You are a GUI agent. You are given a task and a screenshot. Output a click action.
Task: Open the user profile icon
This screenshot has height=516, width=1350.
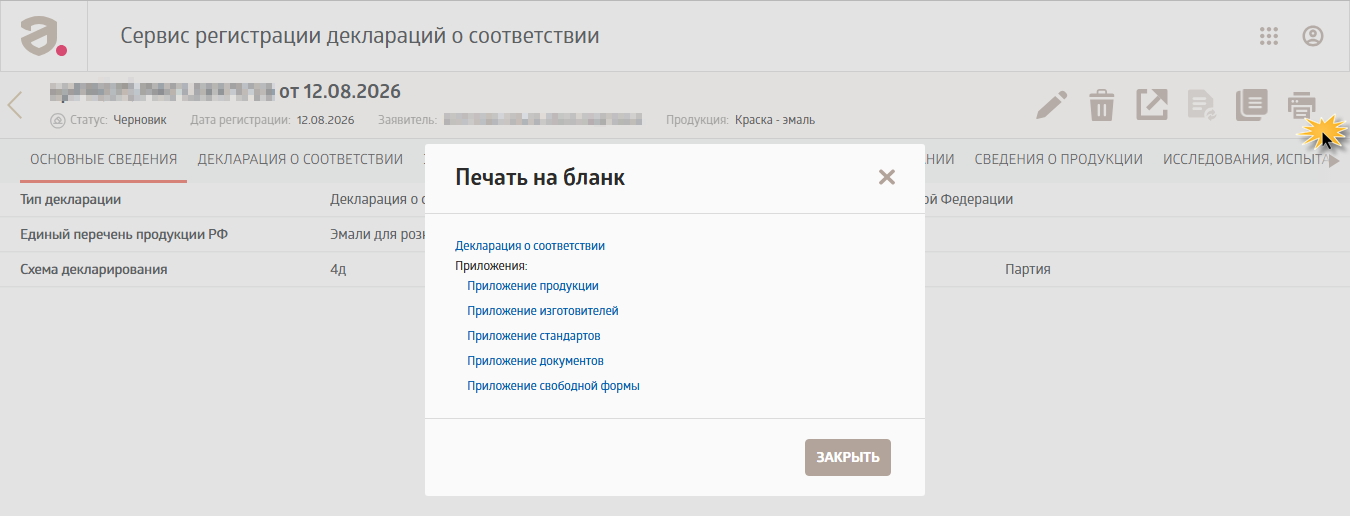pos(1313,36)
